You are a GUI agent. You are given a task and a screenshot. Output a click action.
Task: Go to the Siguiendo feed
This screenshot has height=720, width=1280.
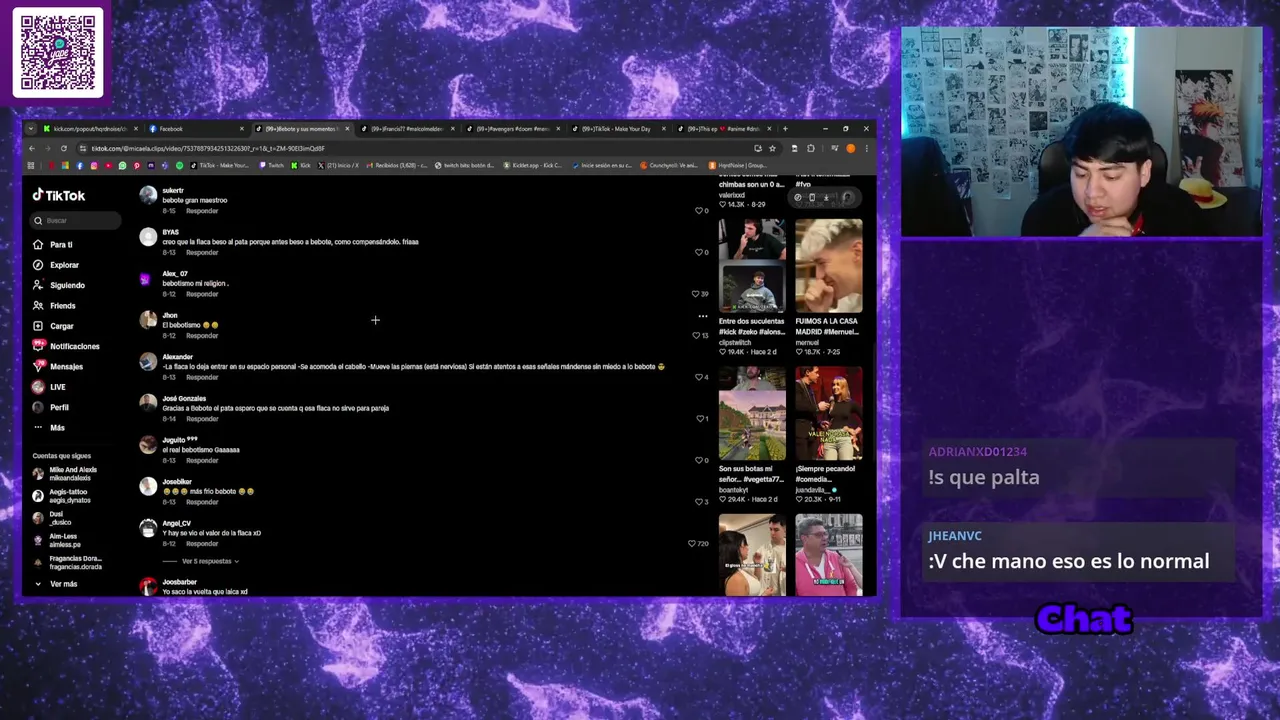pyautogui.click(x=58, y=285)
